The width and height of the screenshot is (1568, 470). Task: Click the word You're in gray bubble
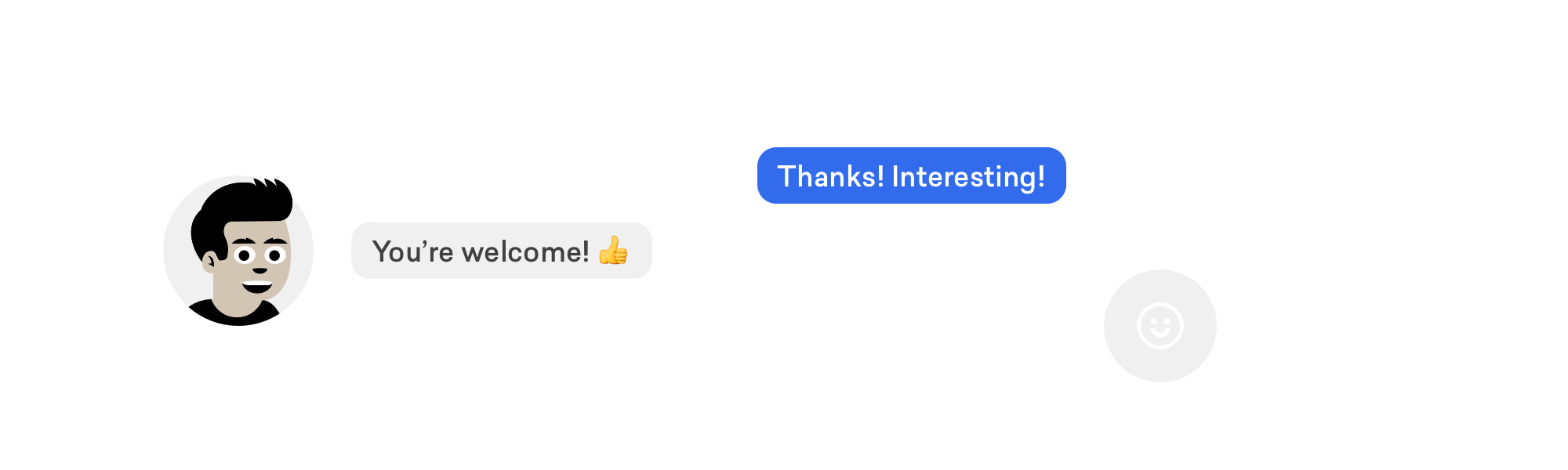(x=413, y=251)
